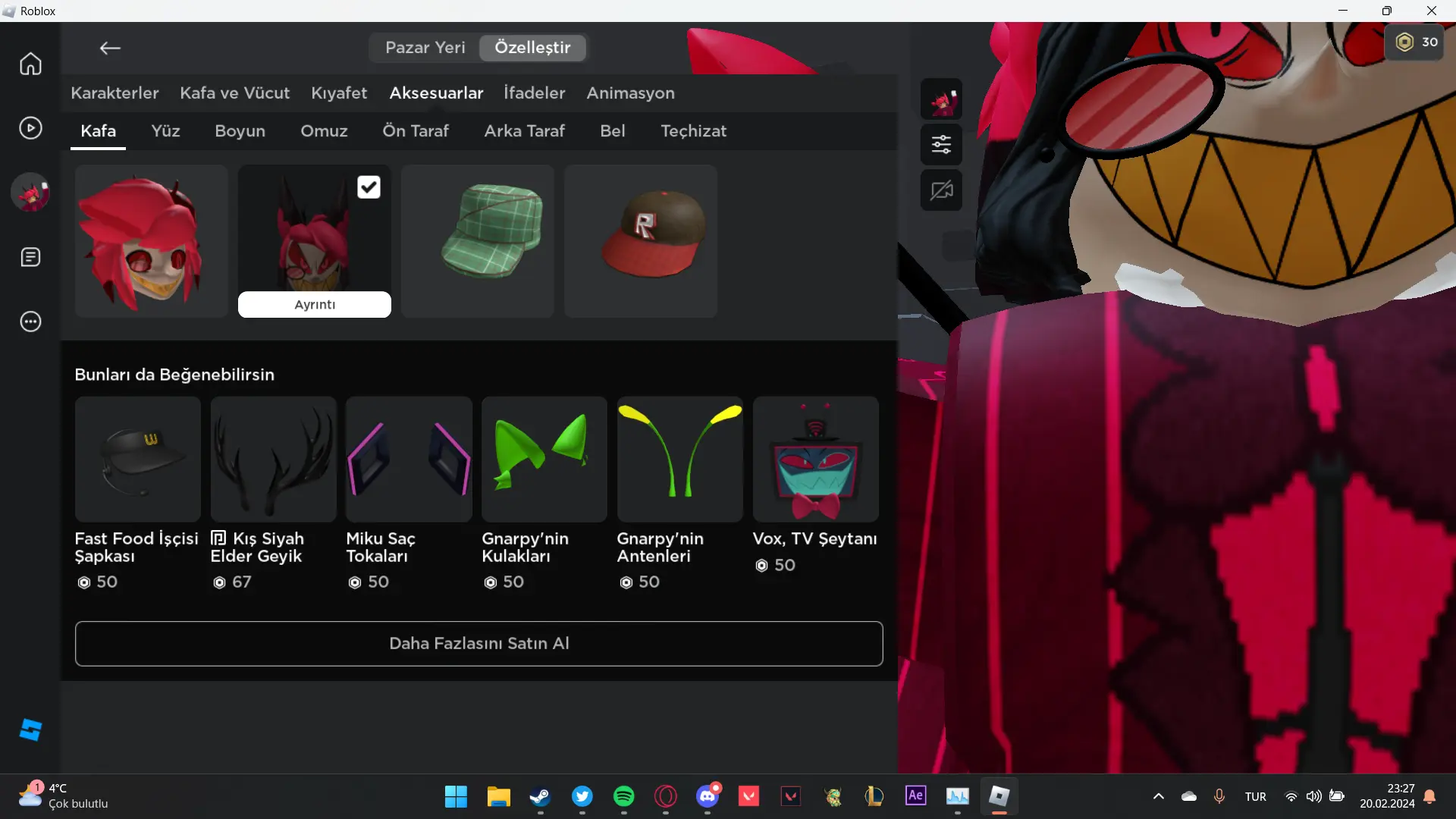1456x819 pixels.
Task: Open the Discover play icon in sidebar
Action: pyautogui.click(x=30, y=128)
